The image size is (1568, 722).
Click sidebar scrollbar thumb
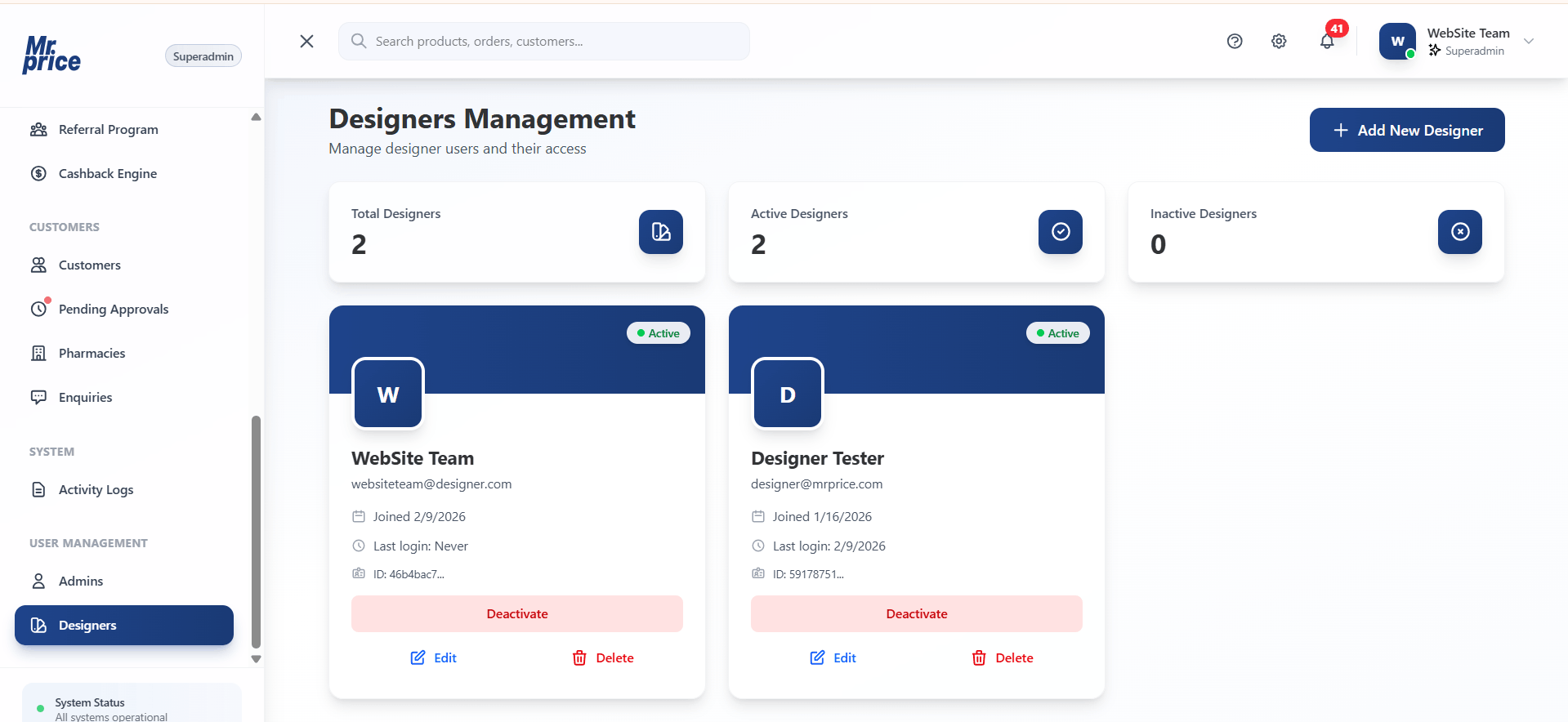(x=256, y=532)
